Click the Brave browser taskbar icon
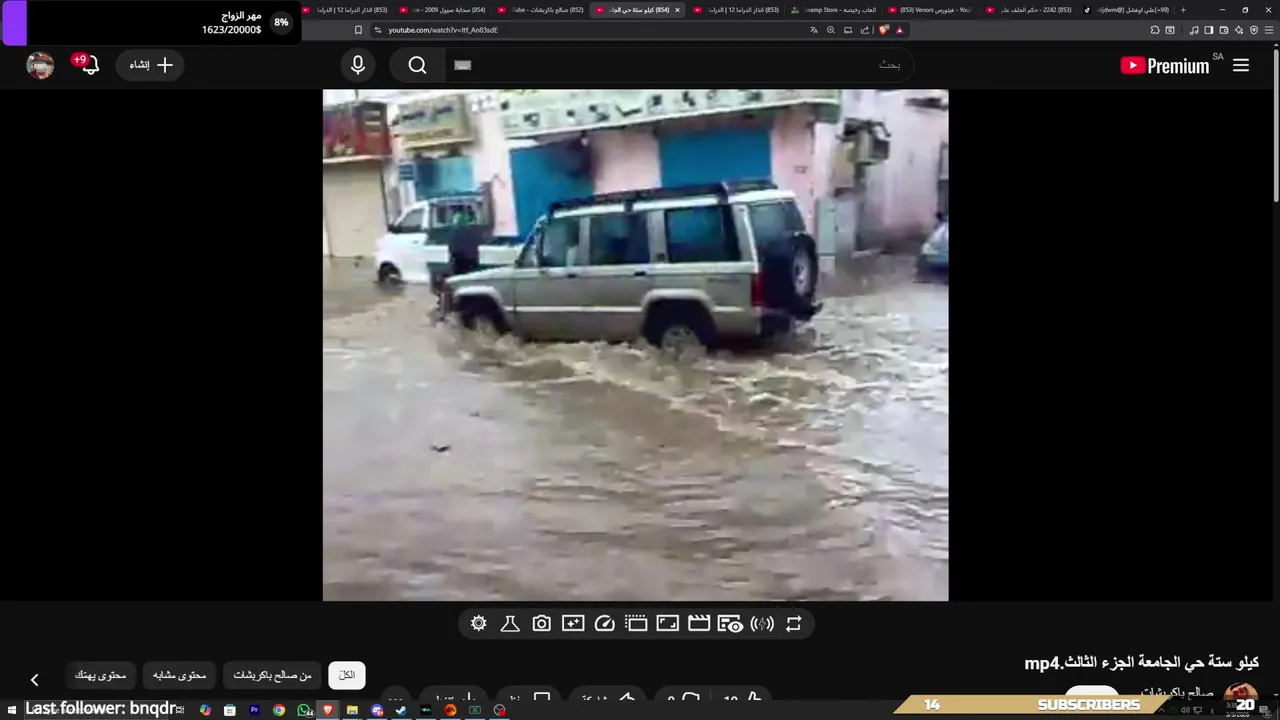1280x720 pixels. pos(328,710)
